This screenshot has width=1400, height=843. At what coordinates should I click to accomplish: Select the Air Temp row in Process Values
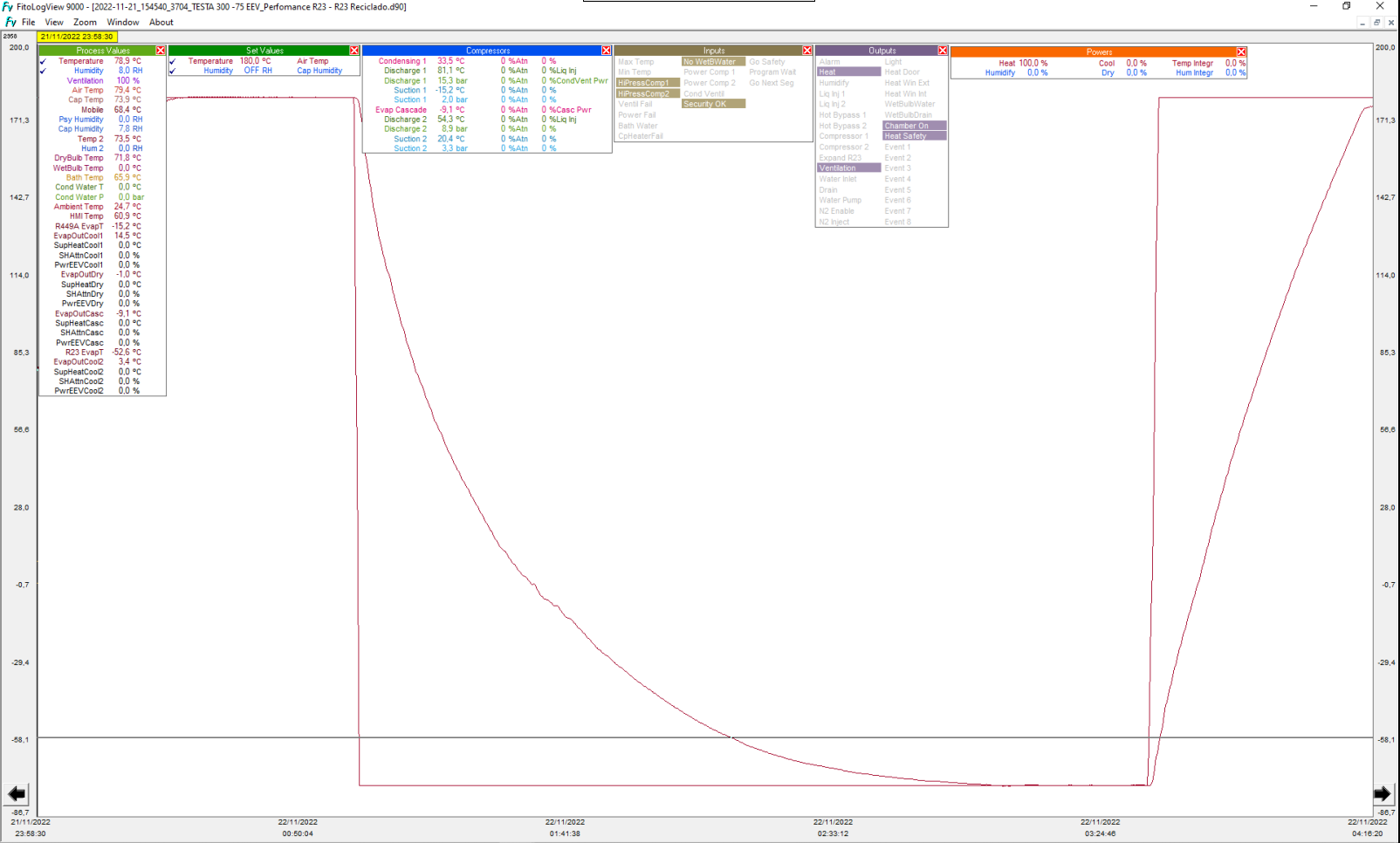pyautogui.click(x=102, y=90)
